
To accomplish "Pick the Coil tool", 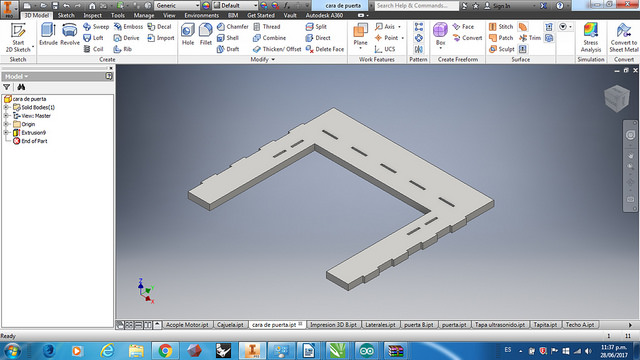I will coord(93,49).
